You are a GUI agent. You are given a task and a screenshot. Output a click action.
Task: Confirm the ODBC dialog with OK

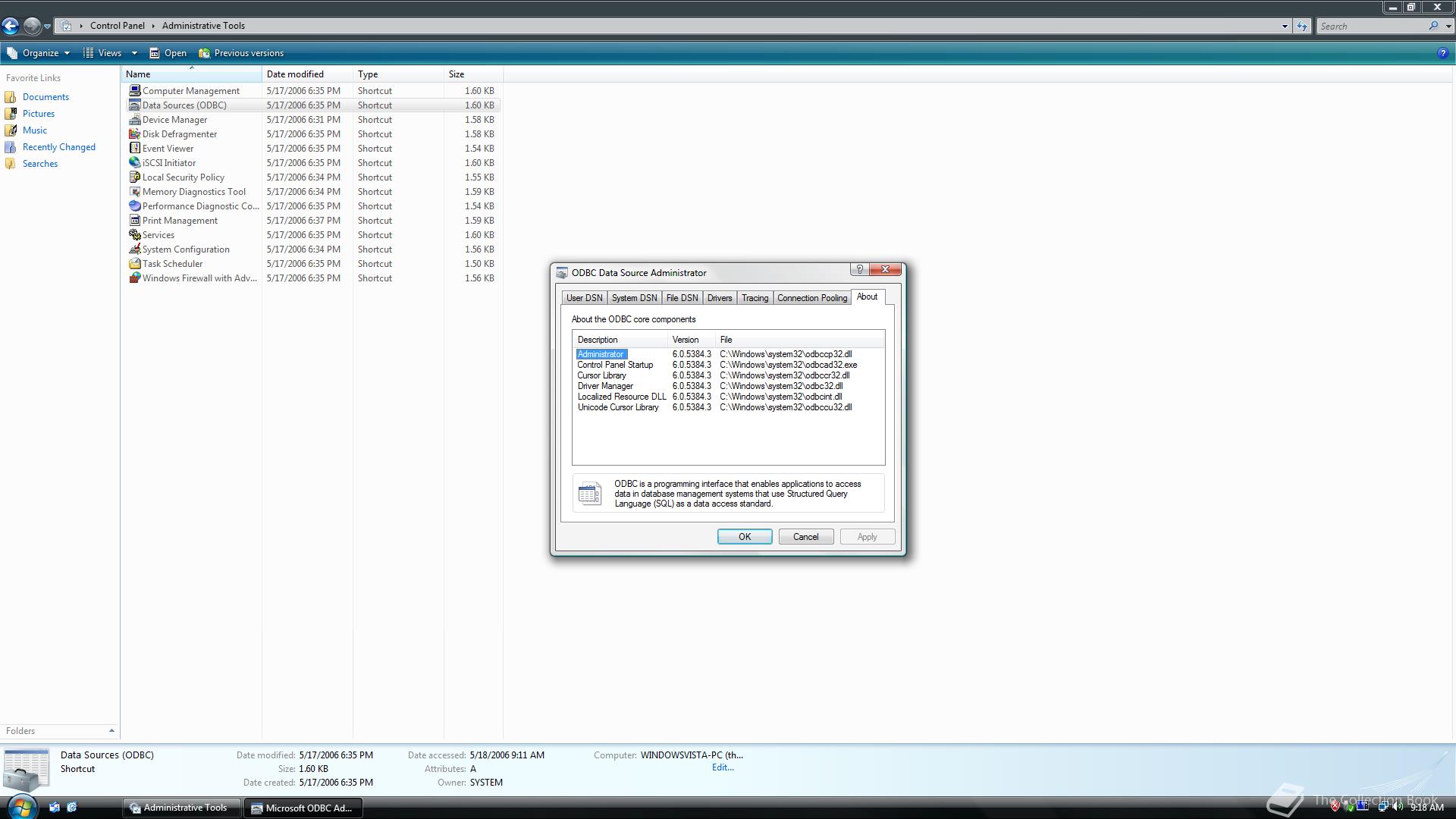tap(745, 537)
